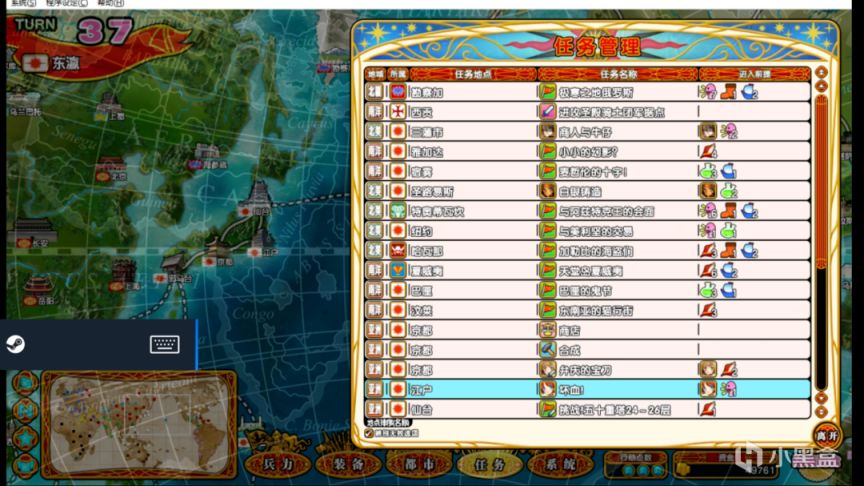
Task: Click the cross emblem in the 西贡 row
Action: click(x=398, y=111)
